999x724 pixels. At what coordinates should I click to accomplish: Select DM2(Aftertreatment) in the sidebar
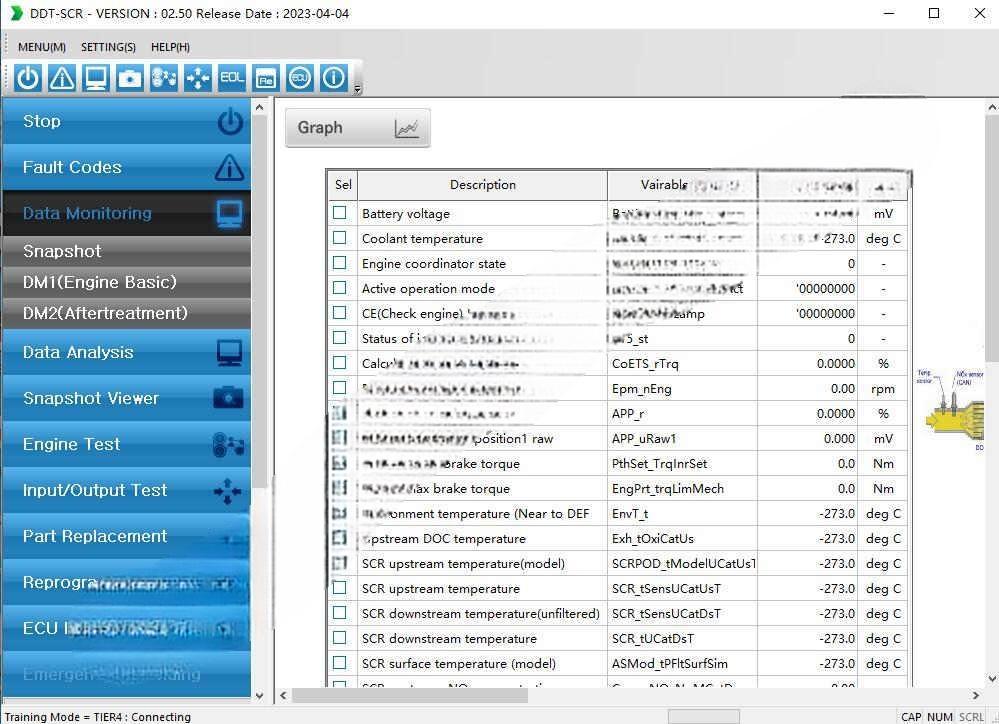[x=105, y=313]
